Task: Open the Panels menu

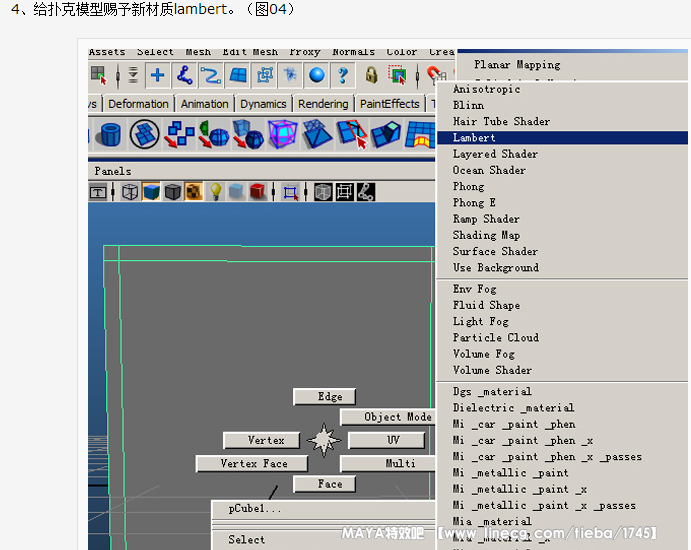Action: [x=112, y=171]
